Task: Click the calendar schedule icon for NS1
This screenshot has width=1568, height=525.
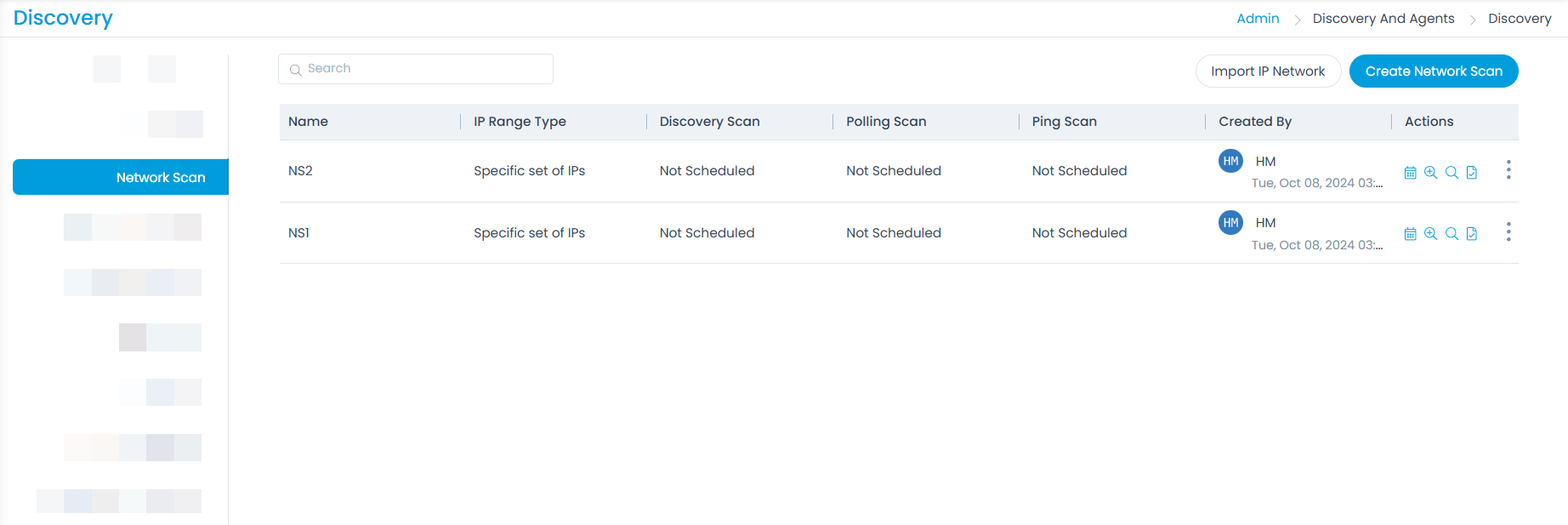Action: tap(1410, 234)
